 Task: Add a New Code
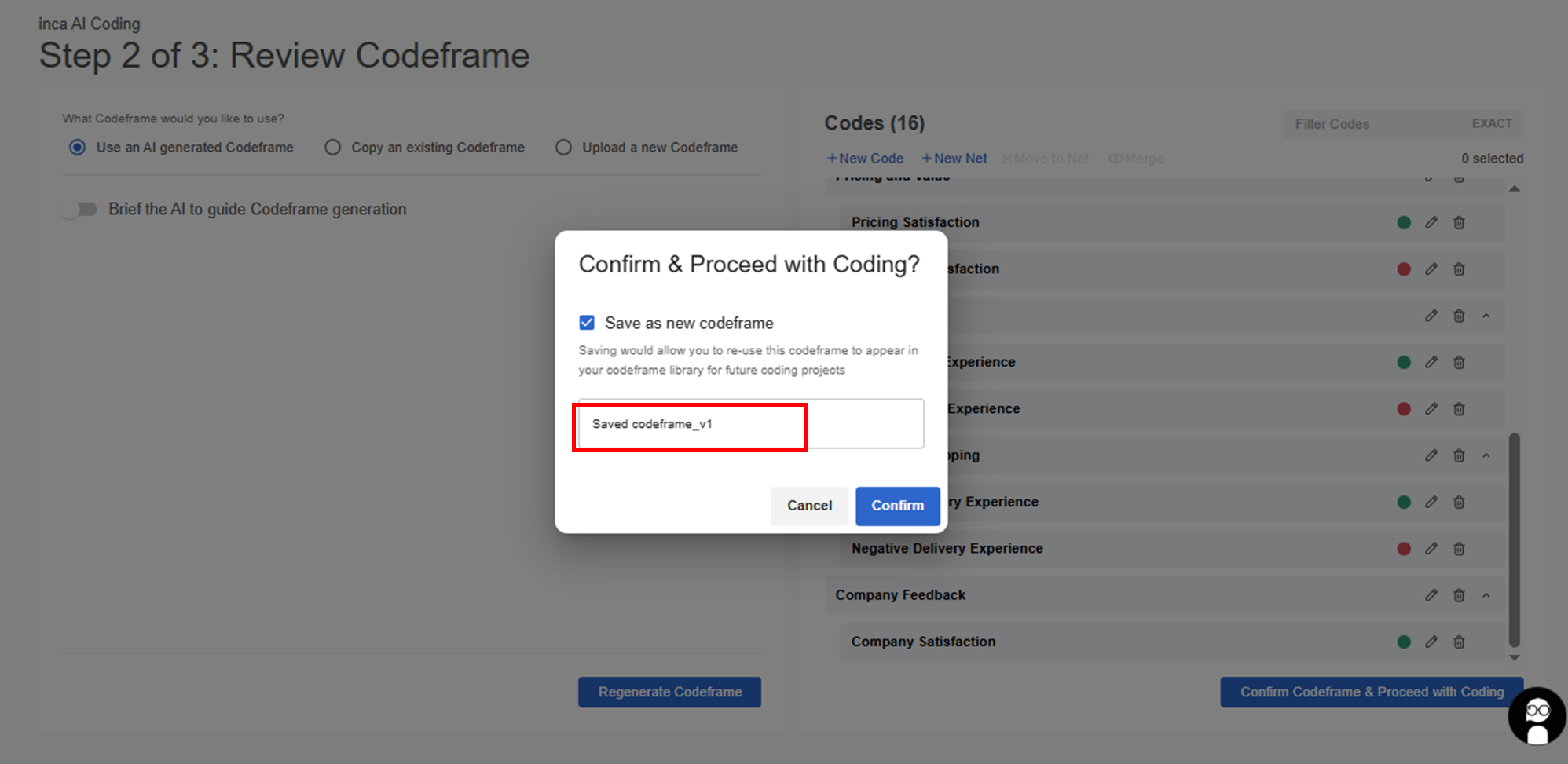865,159
